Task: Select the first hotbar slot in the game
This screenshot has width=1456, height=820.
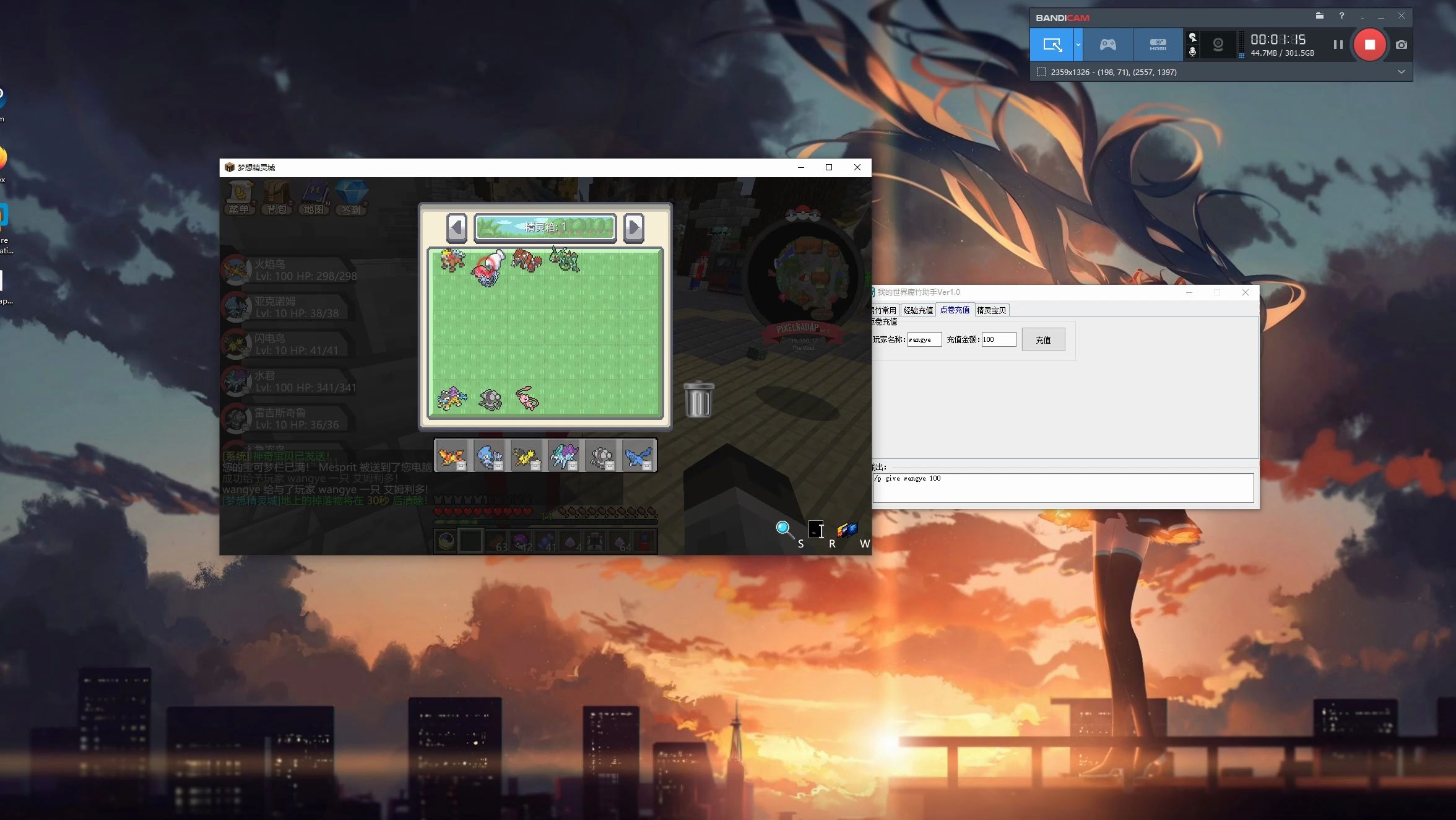Action: (x=446, y=541)
